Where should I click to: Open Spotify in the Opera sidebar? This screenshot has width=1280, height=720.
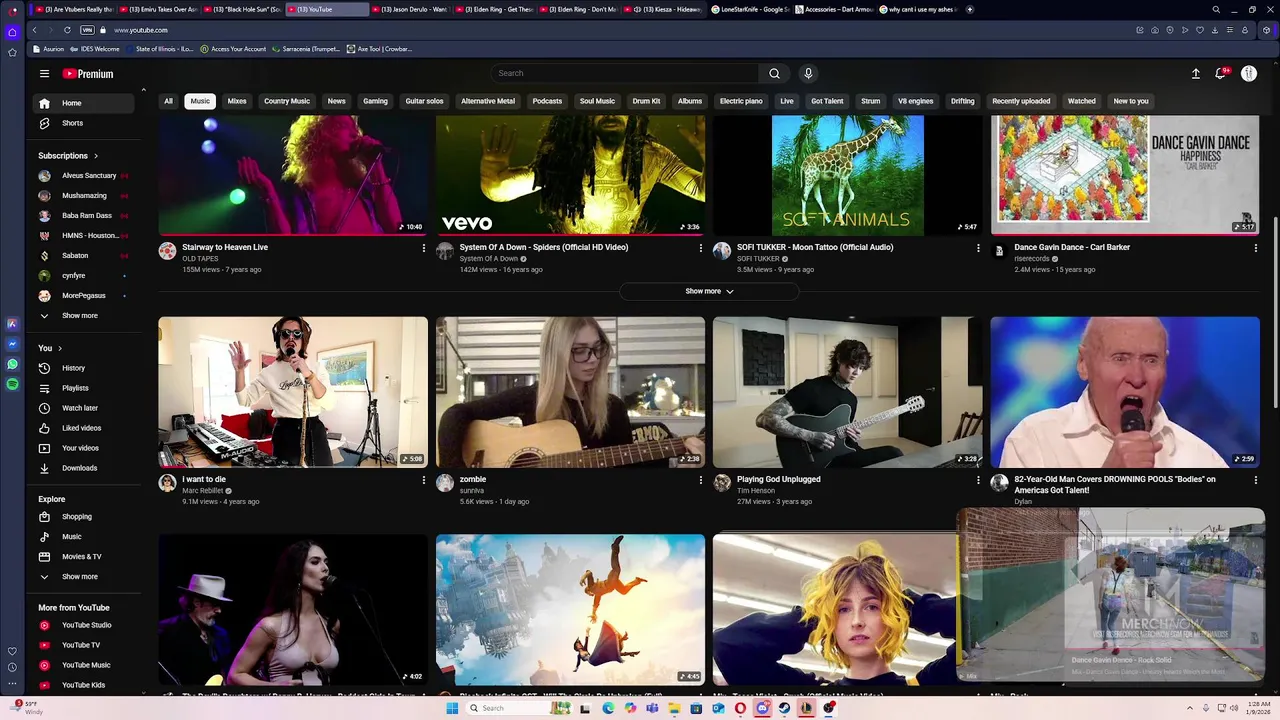[12, 384]
